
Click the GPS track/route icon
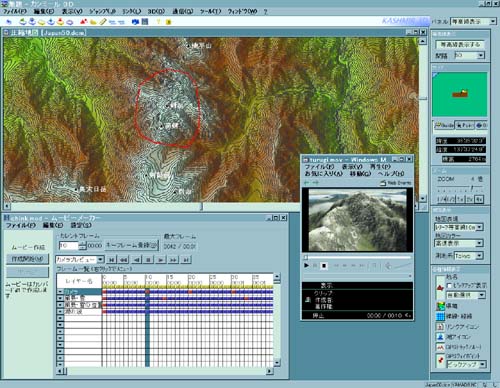pyautogui.click(x=440, y=347)
